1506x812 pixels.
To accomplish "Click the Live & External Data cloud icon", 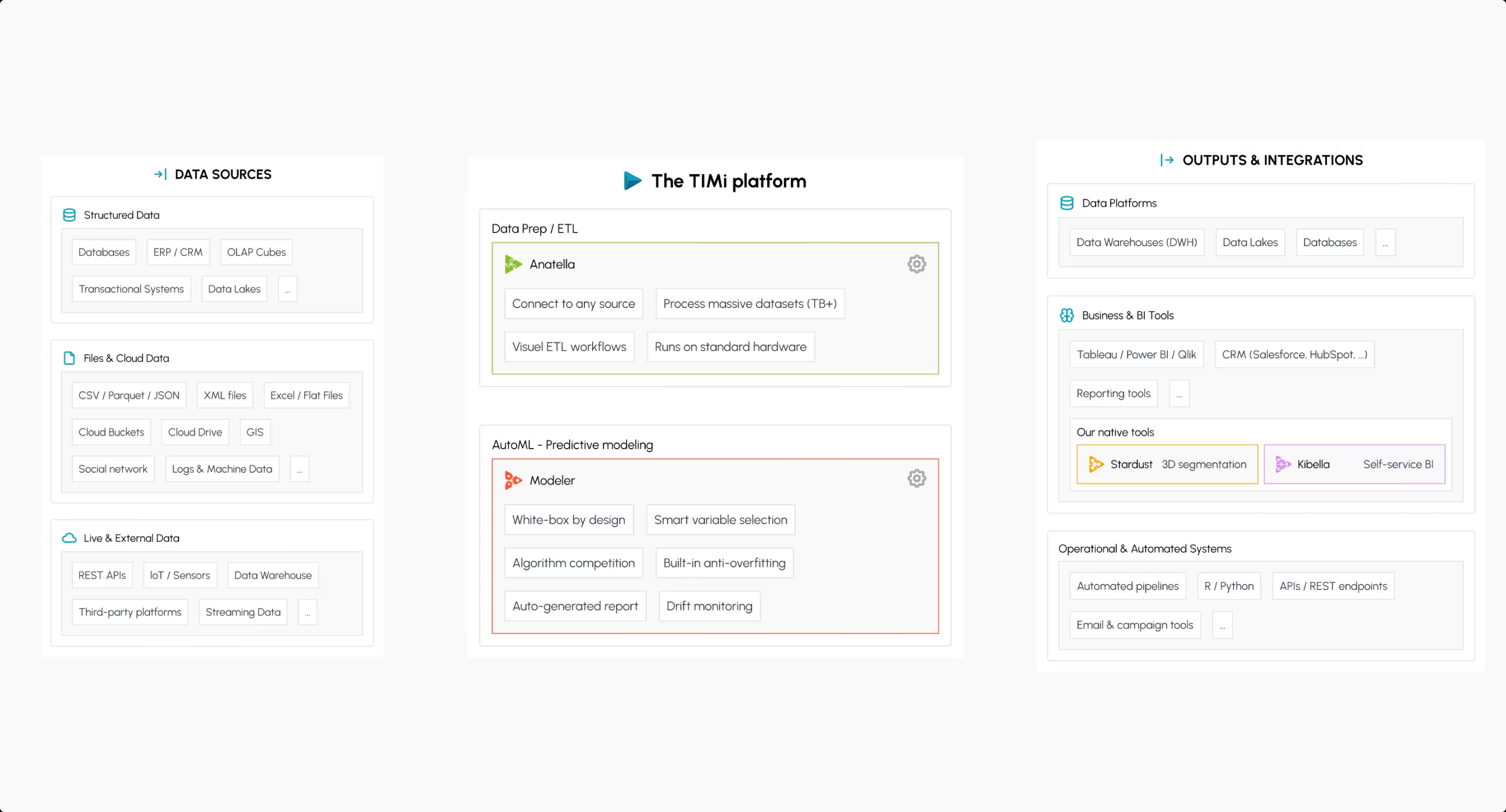I will tap(69, 538).
